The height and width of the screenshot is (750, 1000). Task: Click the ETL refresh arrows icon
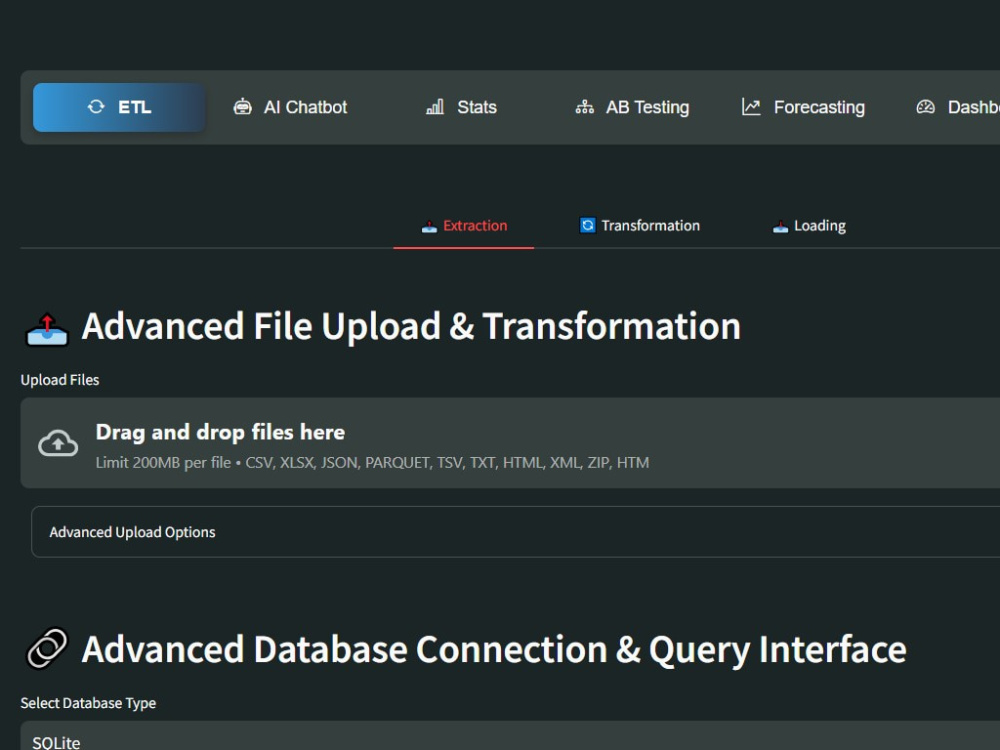point(96,107)
